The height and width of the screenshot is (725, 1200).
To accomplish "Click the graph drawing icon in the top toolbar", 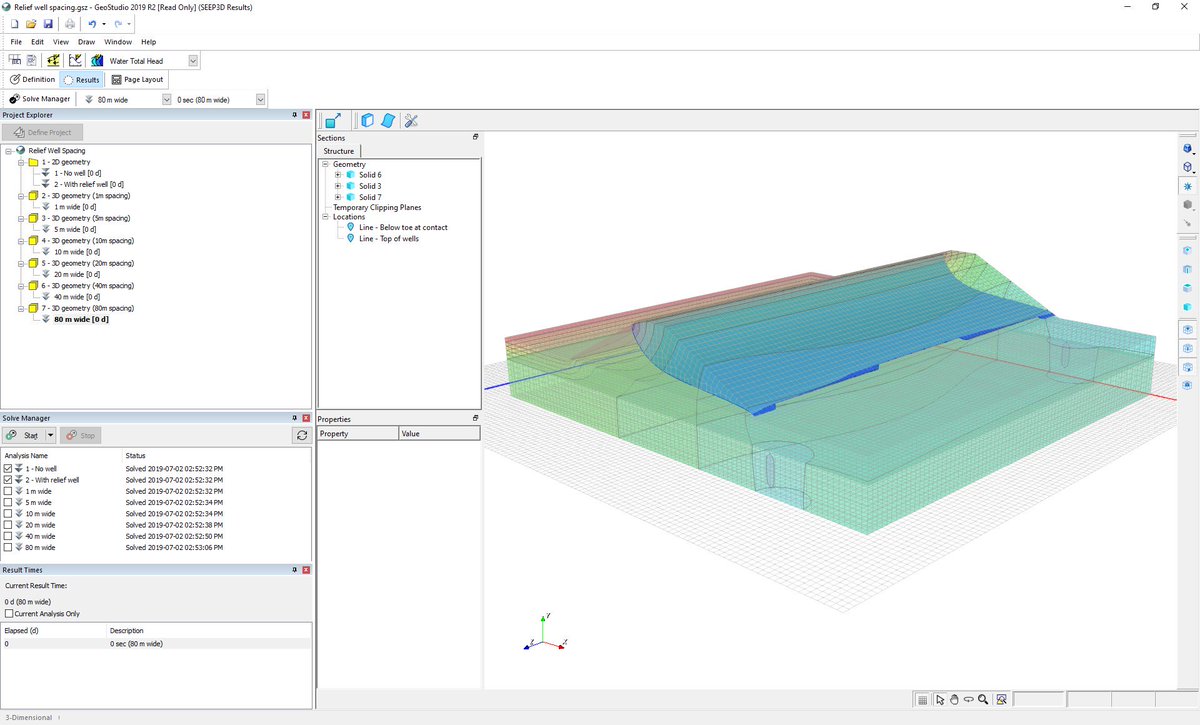I will 75,60.
